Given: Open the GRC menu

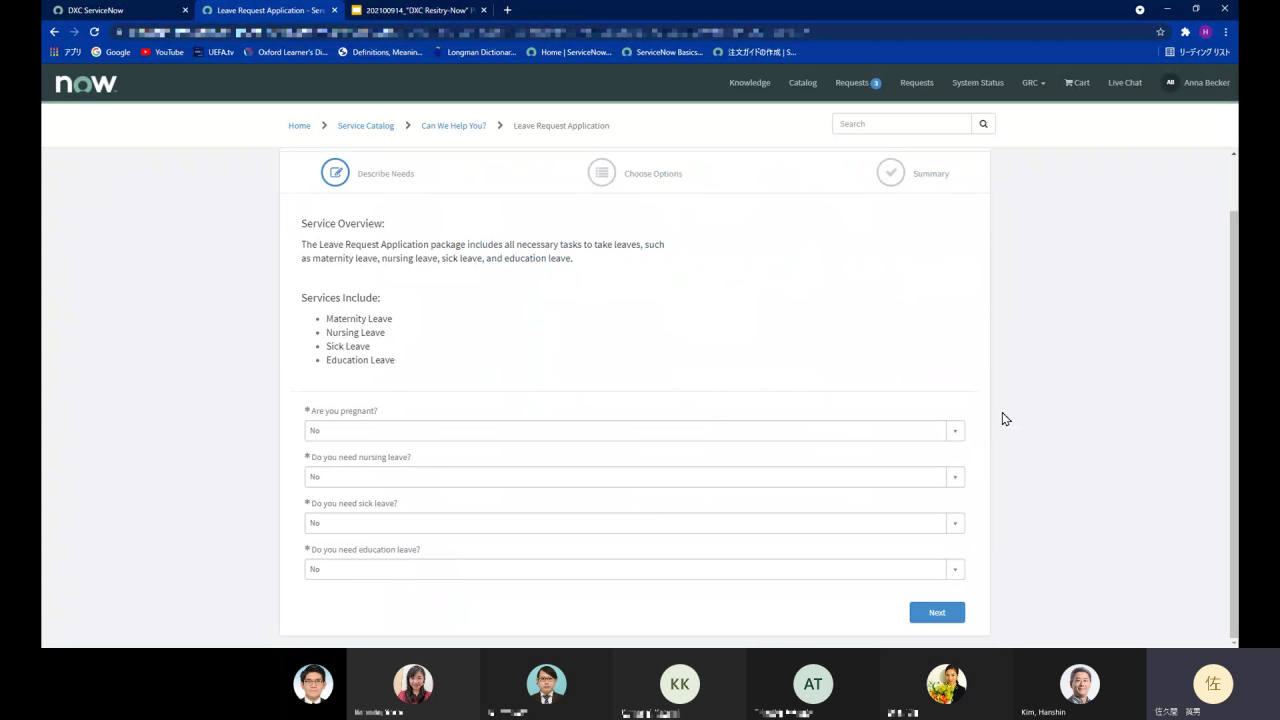Looking at the screenshot, I should (1033, 83).
